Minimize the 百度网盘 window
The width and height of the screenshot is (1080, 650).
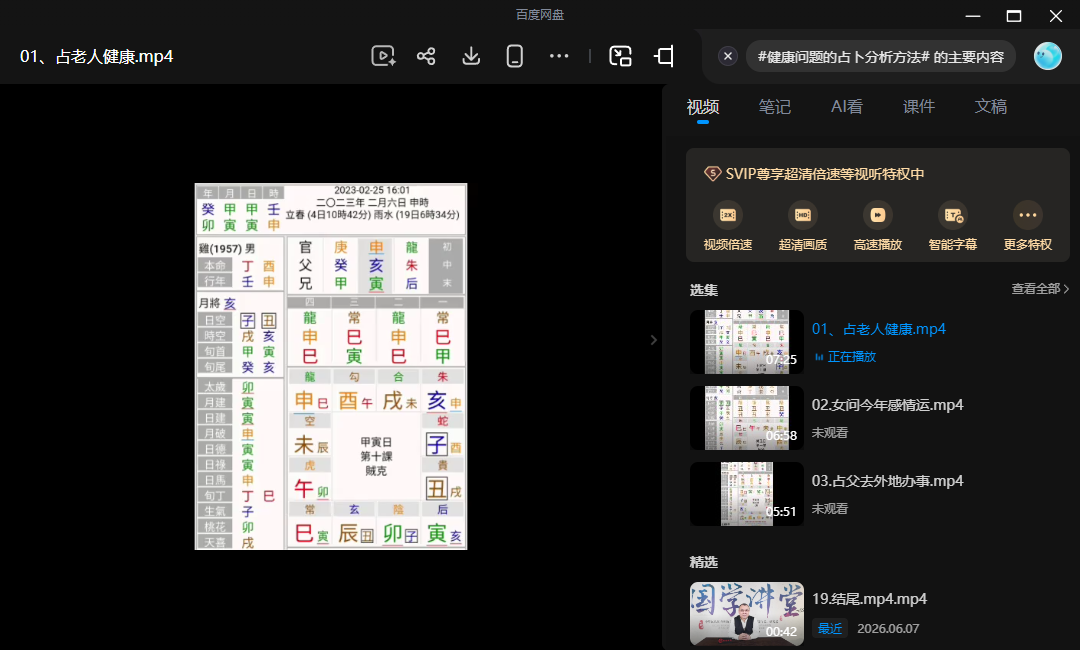(973, 16)
